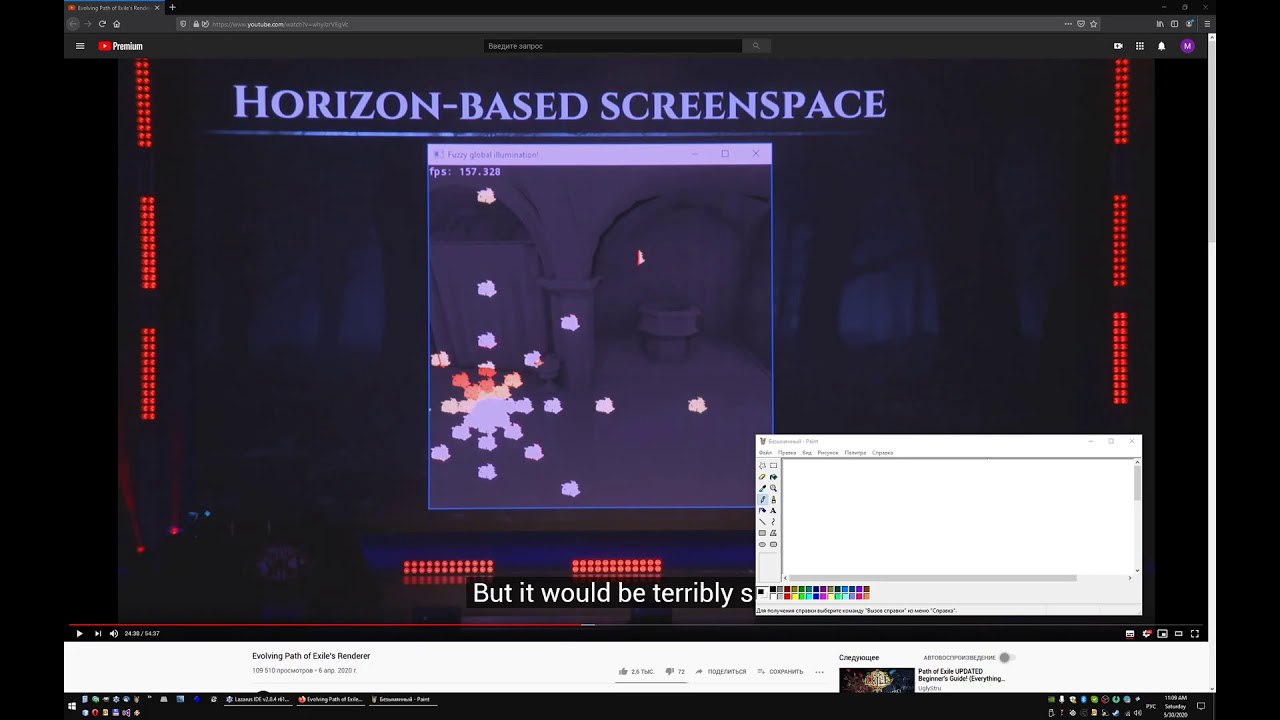Pick the red color swatch in Paint palette
Image resolution: width=1280 pixels, height=720 pixels.
click(787, 596)
